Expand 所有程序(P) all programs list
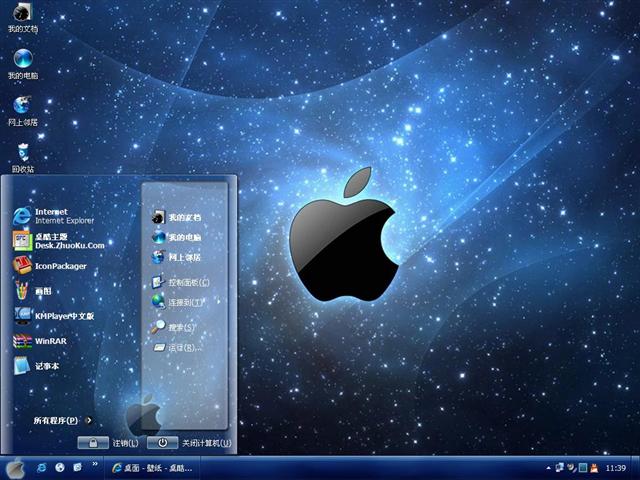 [62, 420]
